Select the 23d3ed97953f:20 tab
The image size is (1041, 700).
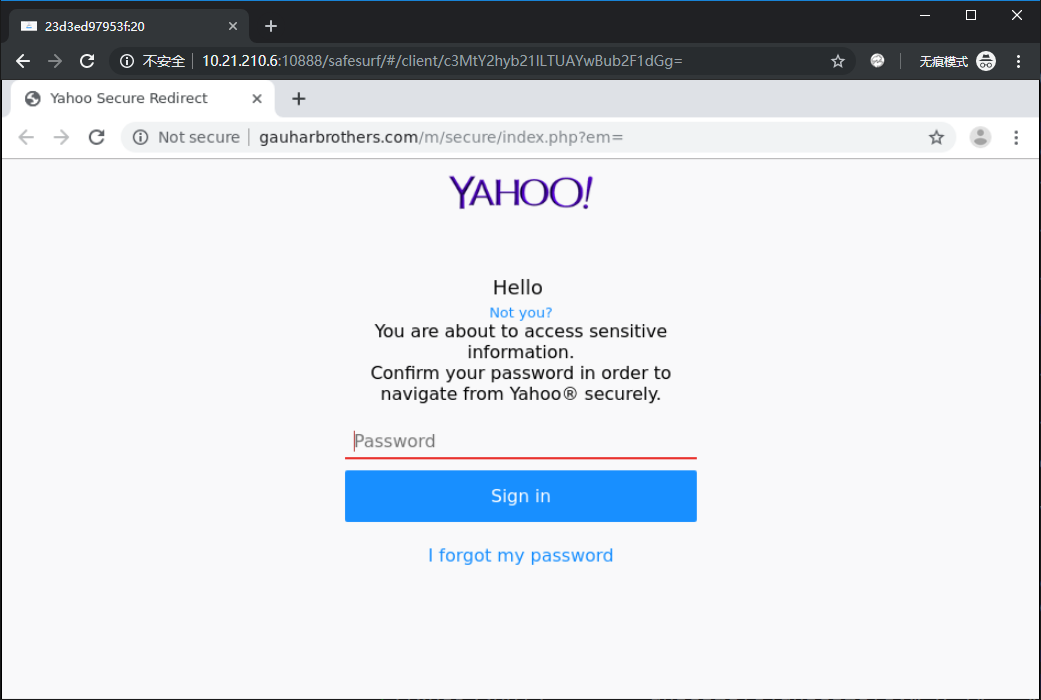pos(129,27)
